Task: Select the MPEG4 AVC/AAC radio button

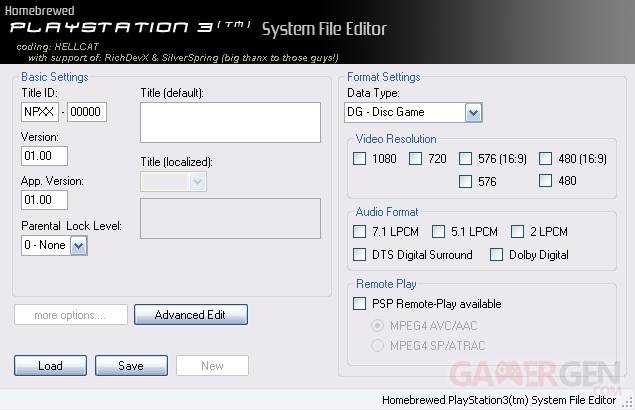Action: pyautogui.click(x=377, y=325)
